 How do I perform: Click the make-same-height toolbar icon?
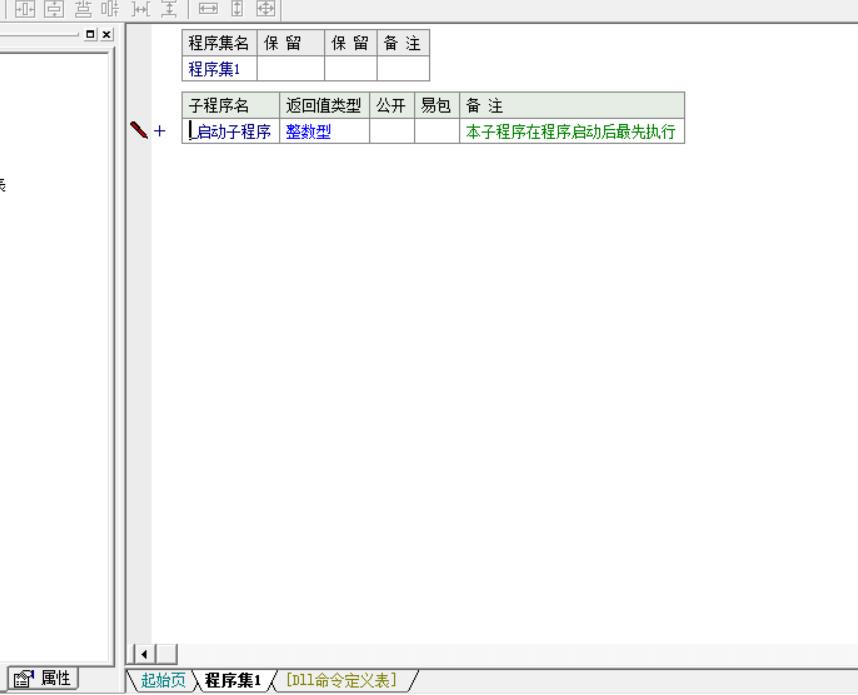(x=237, y=8)
